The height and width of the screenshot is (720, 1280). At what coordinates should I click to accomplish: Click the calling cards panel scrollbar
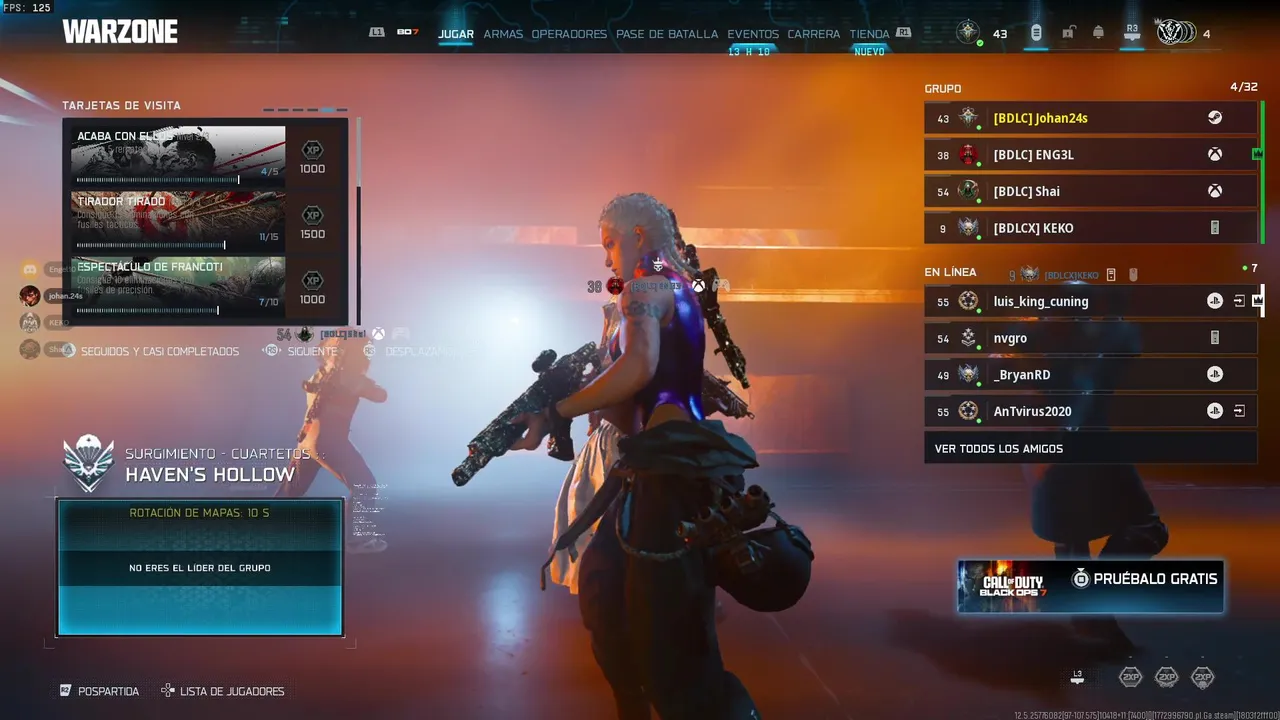tap(358, 220)
